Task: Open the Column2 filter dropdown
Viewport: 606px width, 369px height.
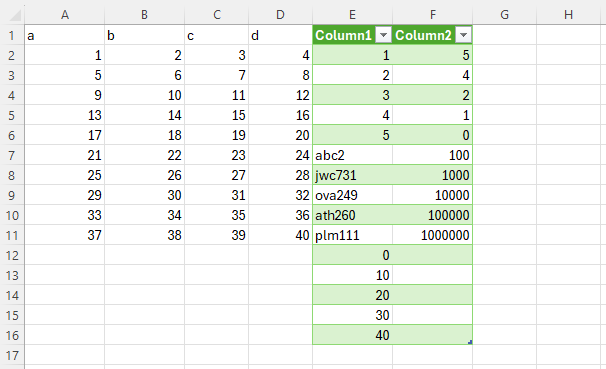Action: [463, 35]
